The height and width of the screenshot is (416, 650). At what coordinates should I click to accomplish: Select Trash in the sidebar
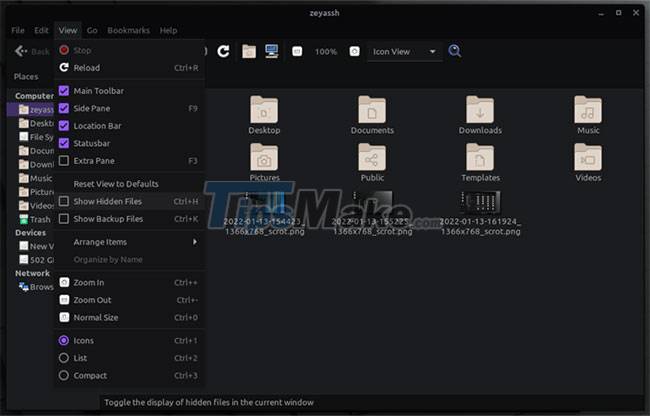click(35, 219)
